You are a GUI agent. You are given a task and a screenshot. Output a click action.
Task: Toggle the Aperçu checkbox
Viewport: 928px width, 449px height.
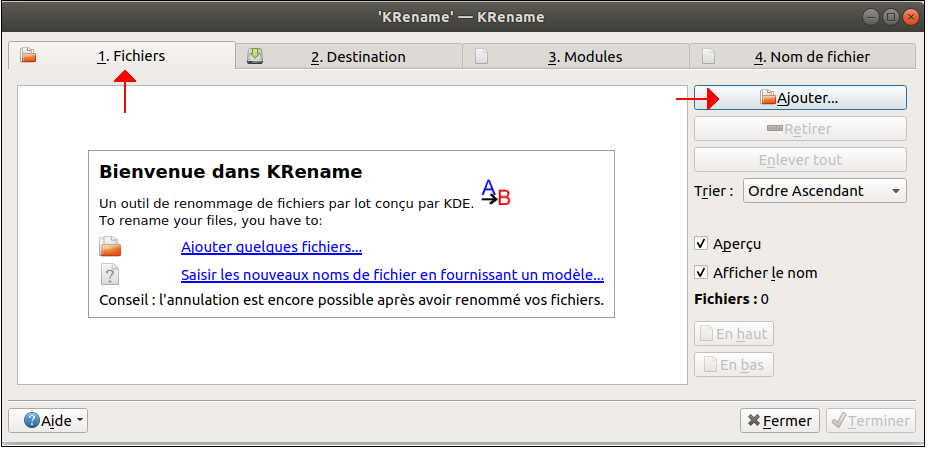[701, 244]
